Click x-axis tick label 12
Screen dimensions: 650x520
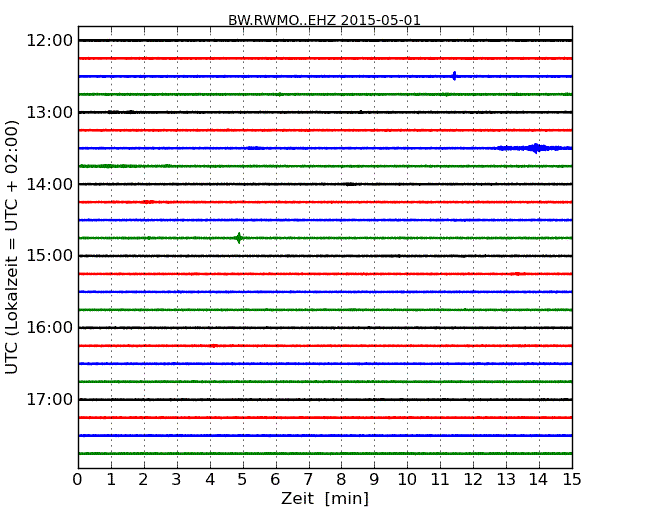[473, 480]
